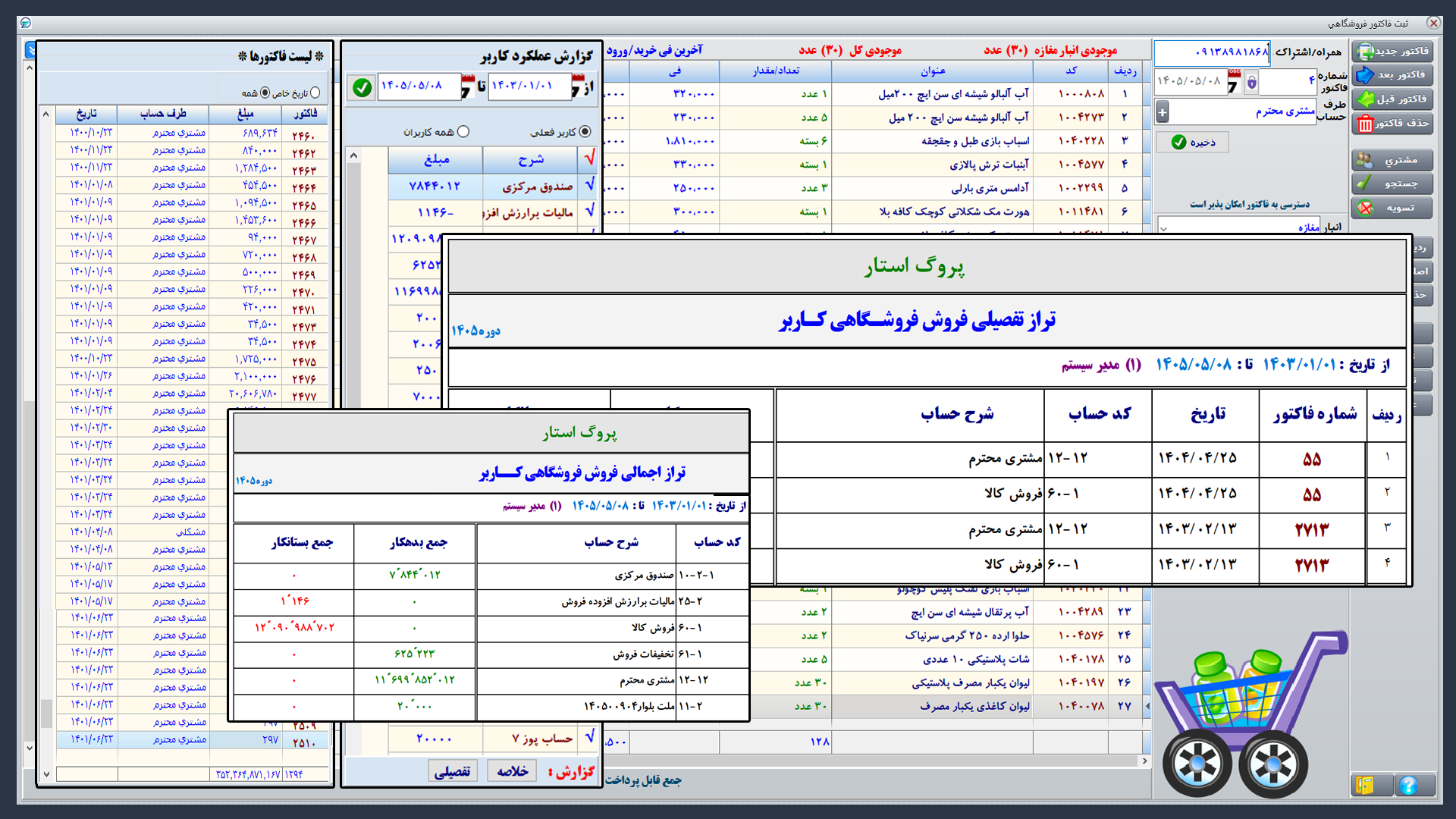Click the purple lock icon beside invoice number
The image size is (1456, 819).
click(1252, 81)
